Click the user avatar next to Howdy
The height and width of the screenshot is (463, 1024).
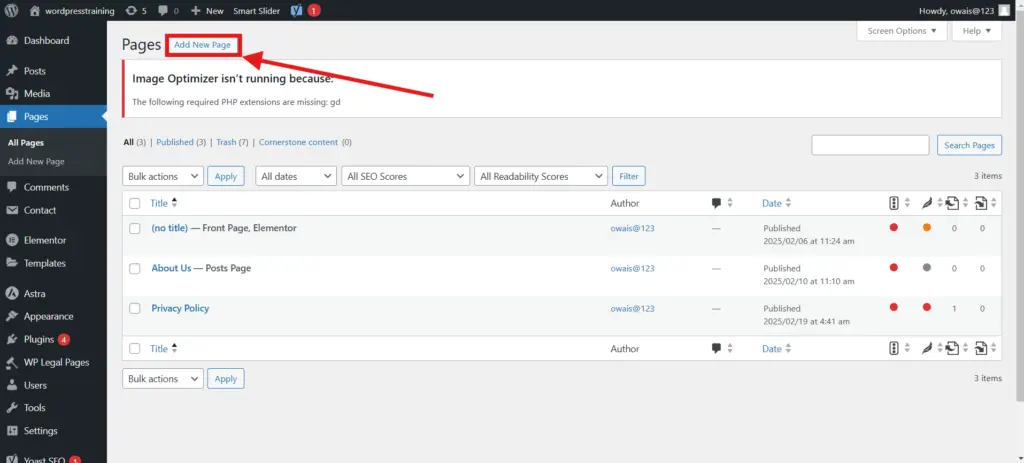1003,10
